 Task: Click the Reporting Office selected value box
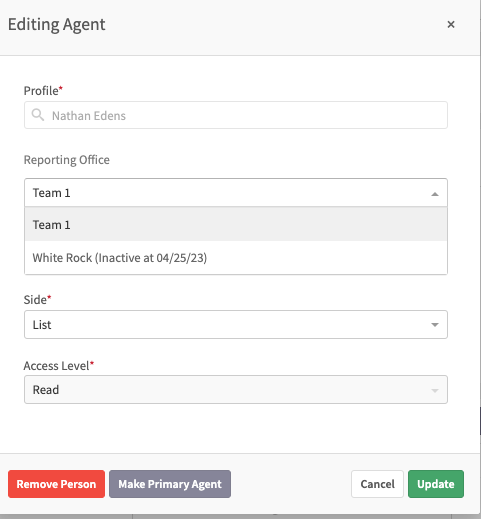[236, 193]
